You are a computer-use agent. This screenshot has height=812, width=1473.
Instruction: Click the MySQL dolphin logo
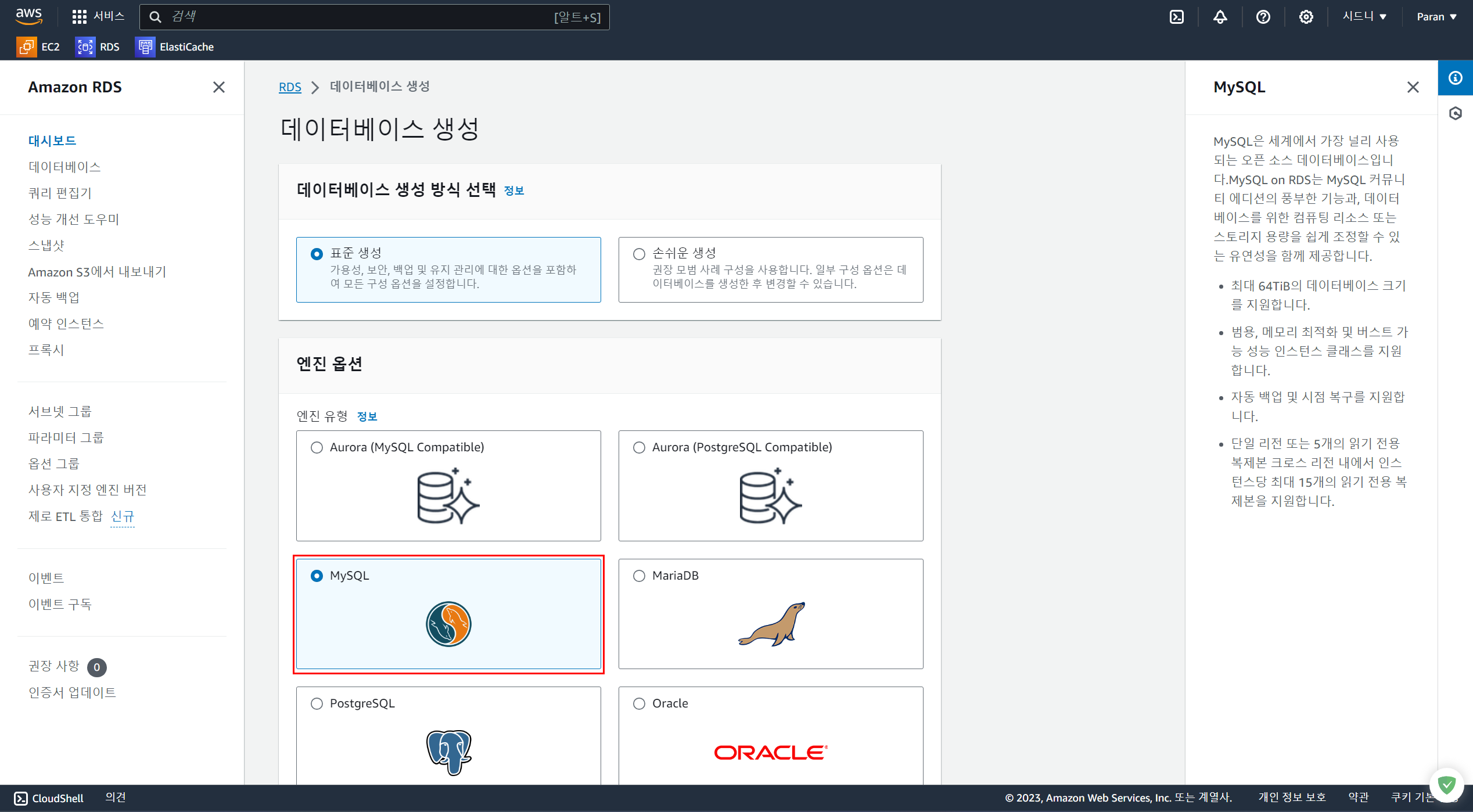point(448,624)
